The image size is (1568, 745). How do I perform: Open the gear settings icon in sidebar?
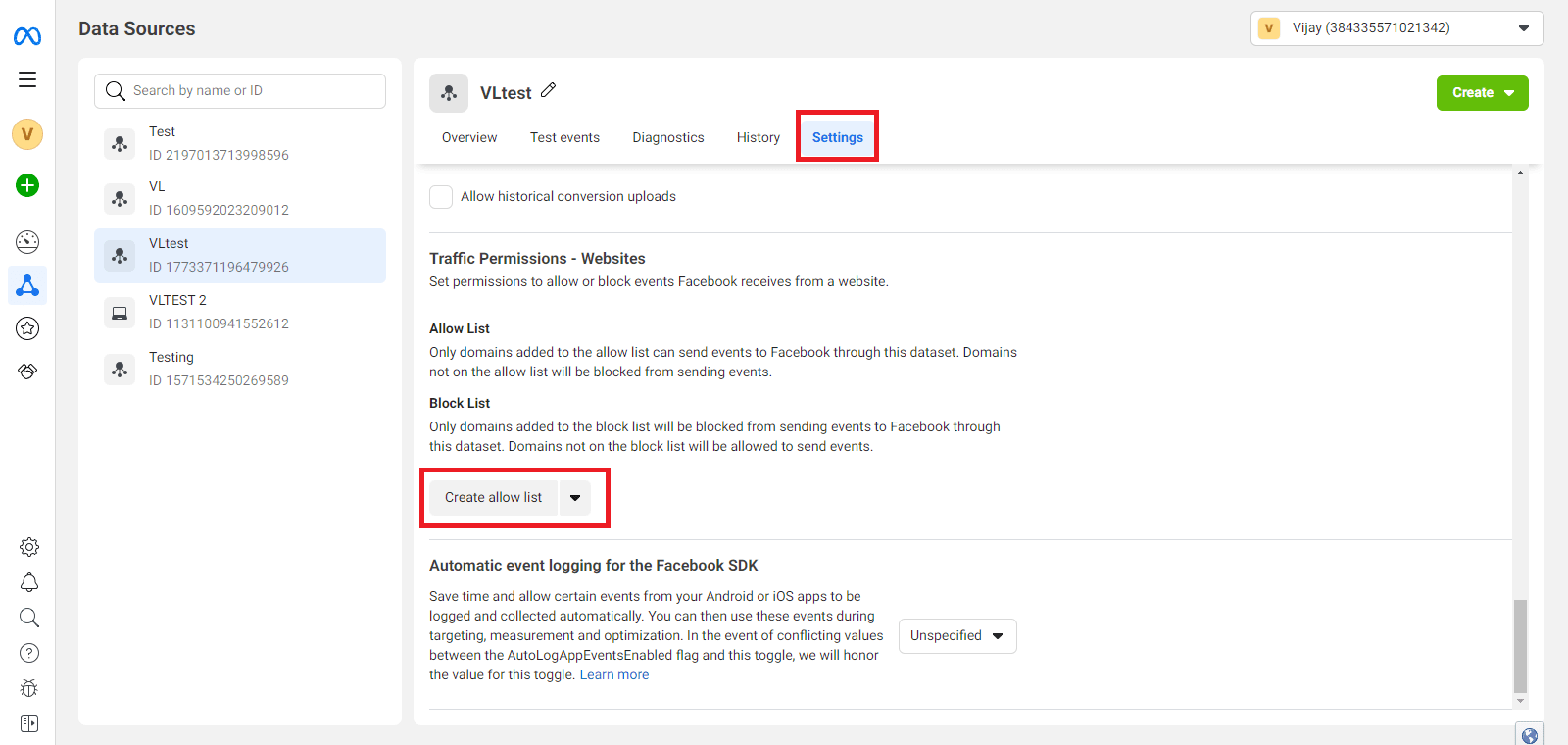[x=29, y=547]
